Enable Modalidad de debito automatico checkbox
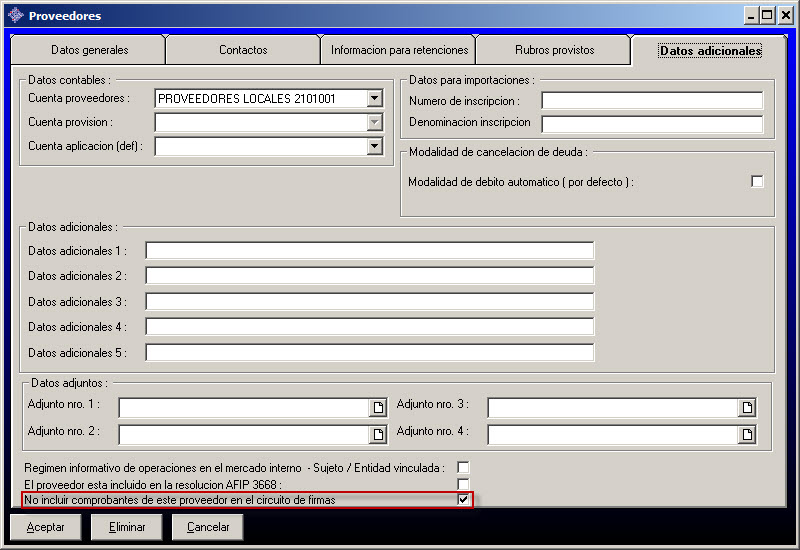 [757, 182]
